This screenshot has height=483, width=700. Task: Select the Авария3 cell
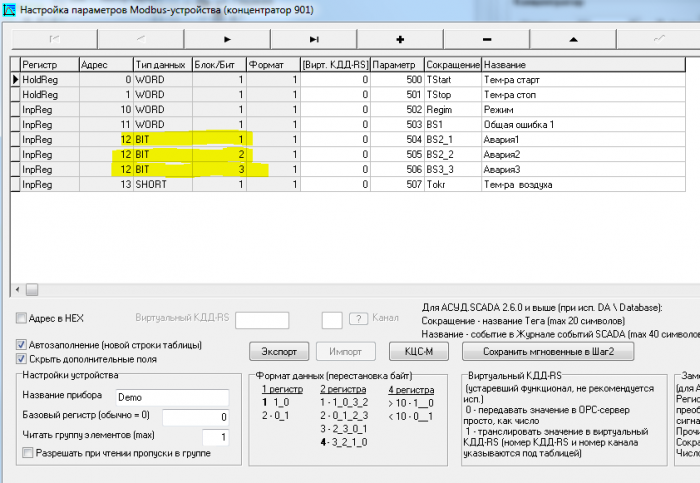point(583,170)
